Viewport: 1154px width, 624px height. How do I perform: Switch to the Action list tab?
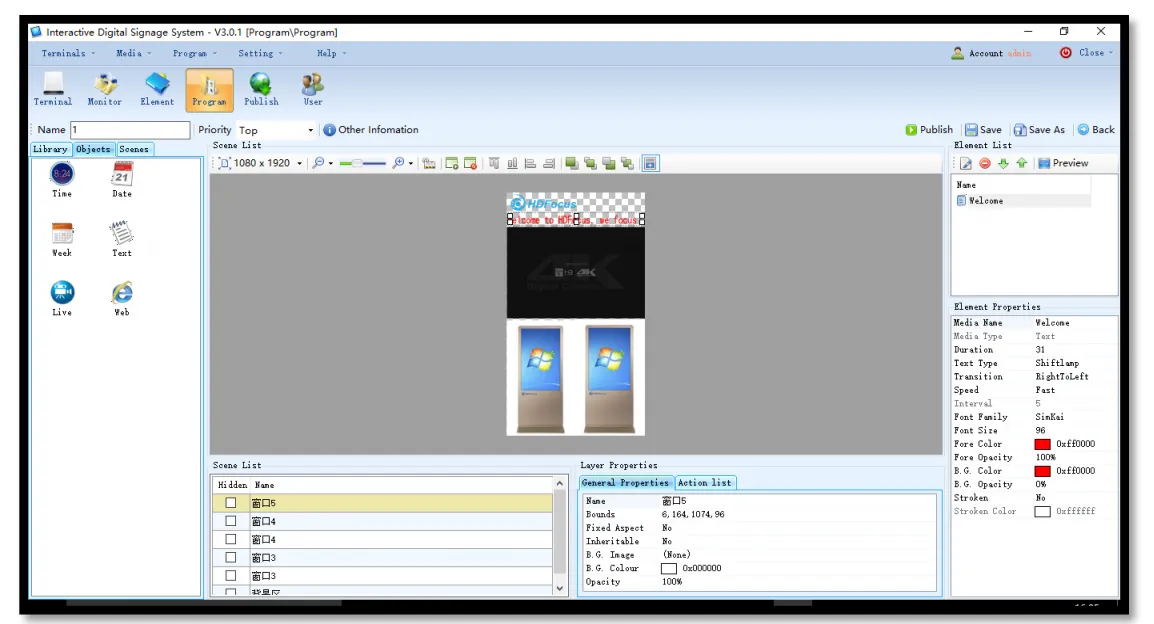[705, 483]
